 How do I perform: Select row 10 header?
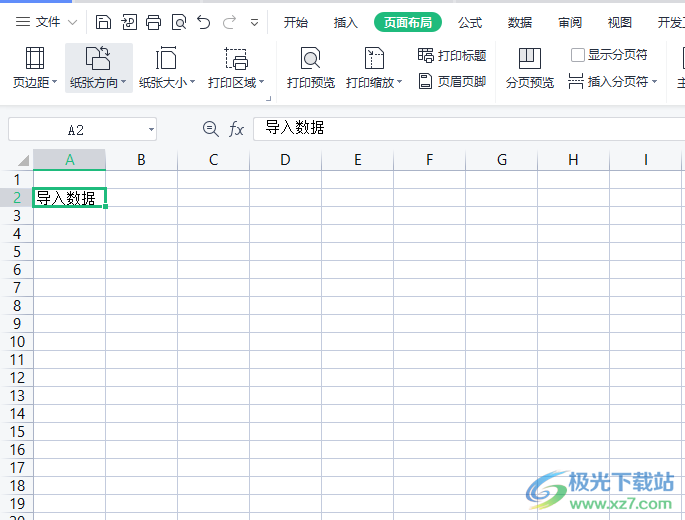(x=17, y=342)
